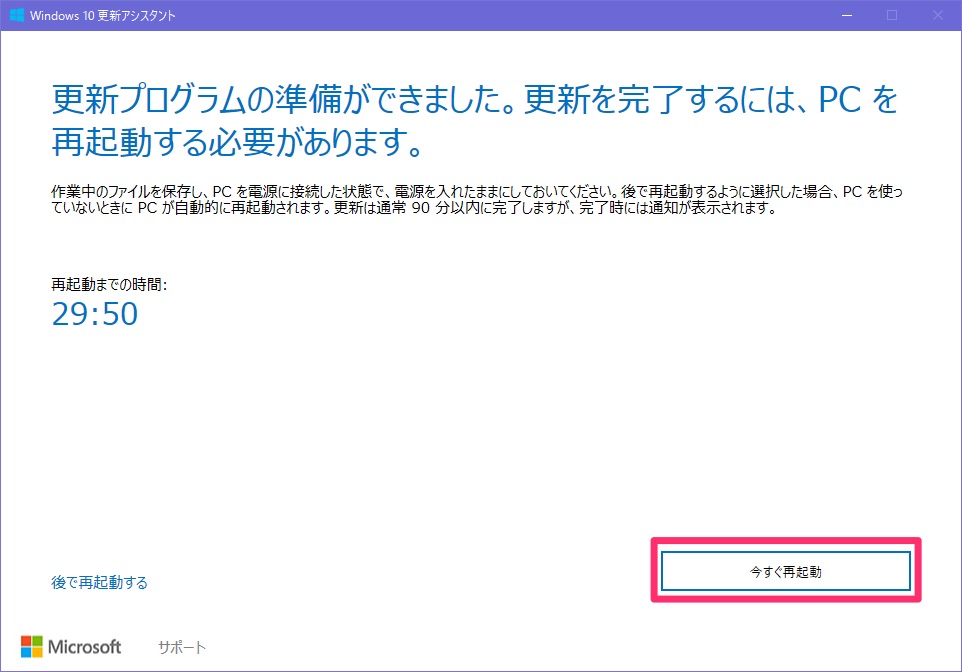The height and width of the screenshot is (672, 962).
Task: Click the disabled maximize button
Action: 892,15
